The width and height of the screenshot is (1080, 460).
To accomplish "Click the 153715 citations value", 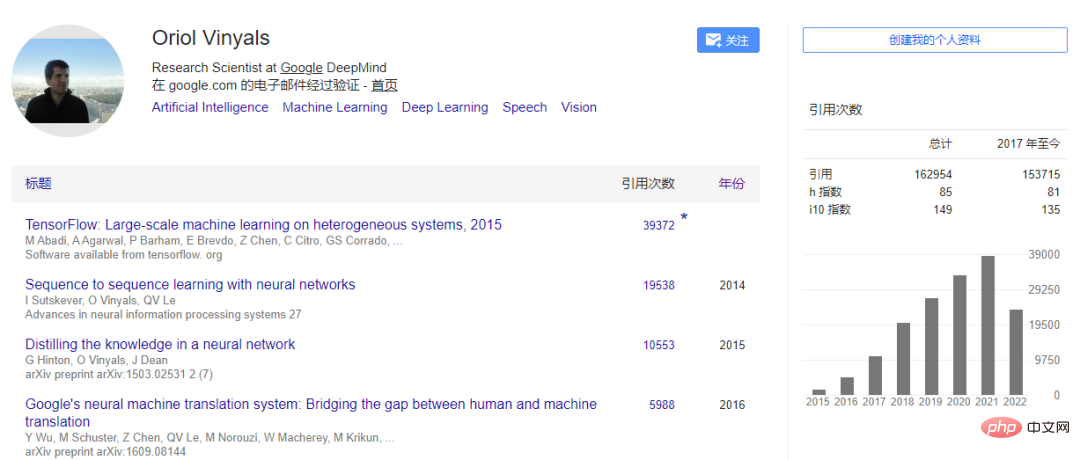I will [1040, 174].
